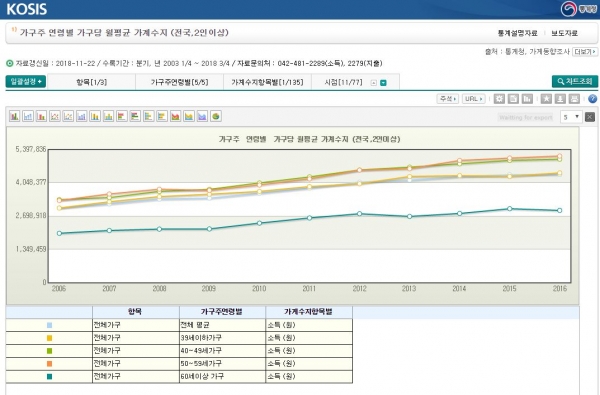
Task: Click the 2010 x-axis label
Action: pos(259,289)
